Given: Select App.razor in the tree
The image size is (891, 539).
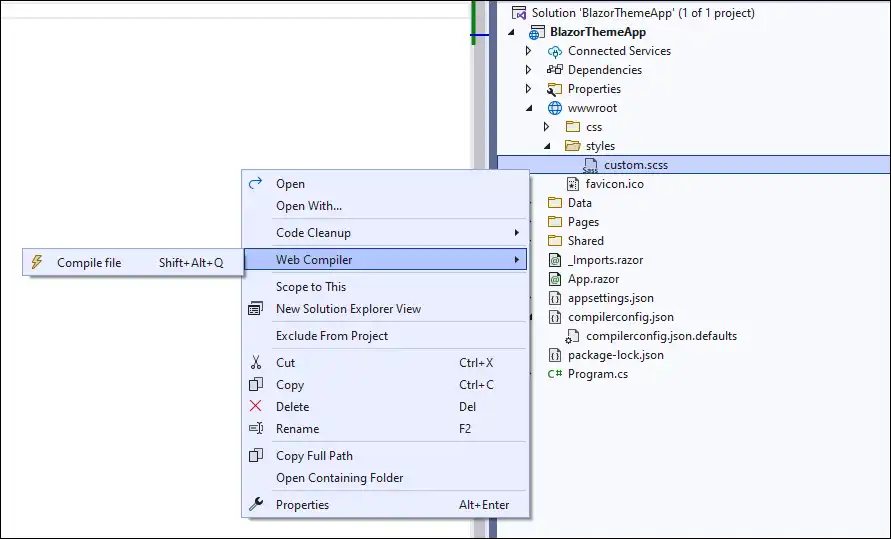Looking at the screenshot, I should (593, 279).
